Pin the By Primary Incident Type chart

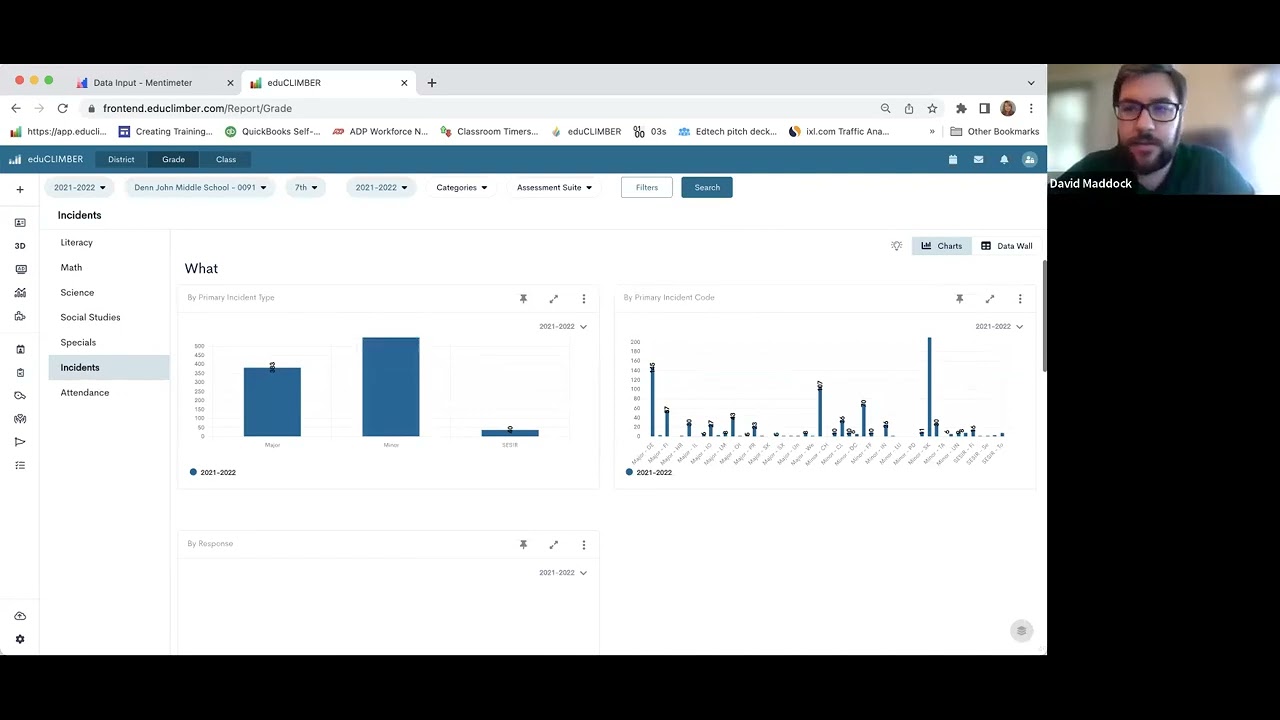pyautogui.click(x=523, y=299)
